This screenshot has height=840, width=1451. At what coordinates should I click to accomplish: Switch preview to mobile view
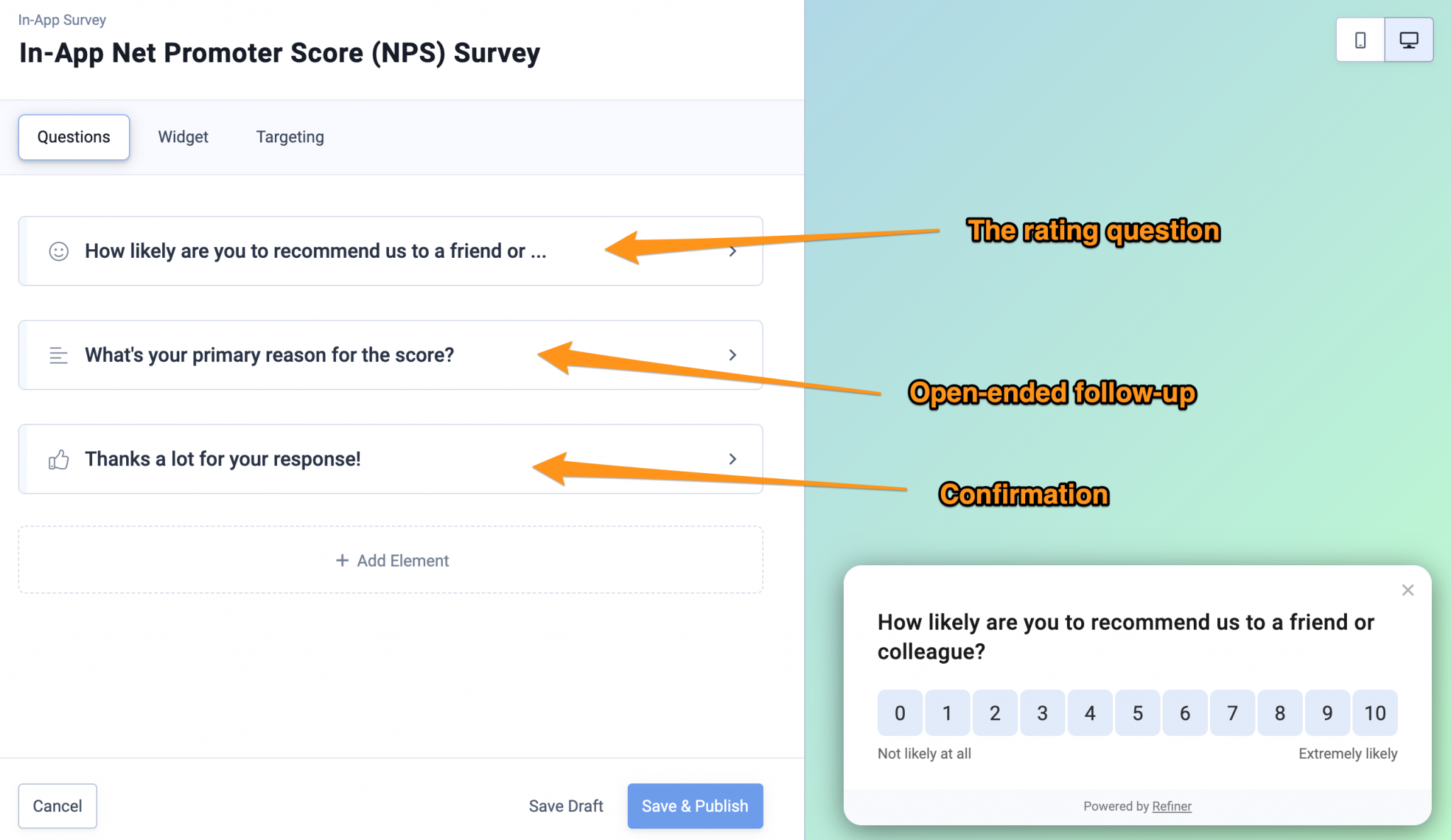(1360, 40)
